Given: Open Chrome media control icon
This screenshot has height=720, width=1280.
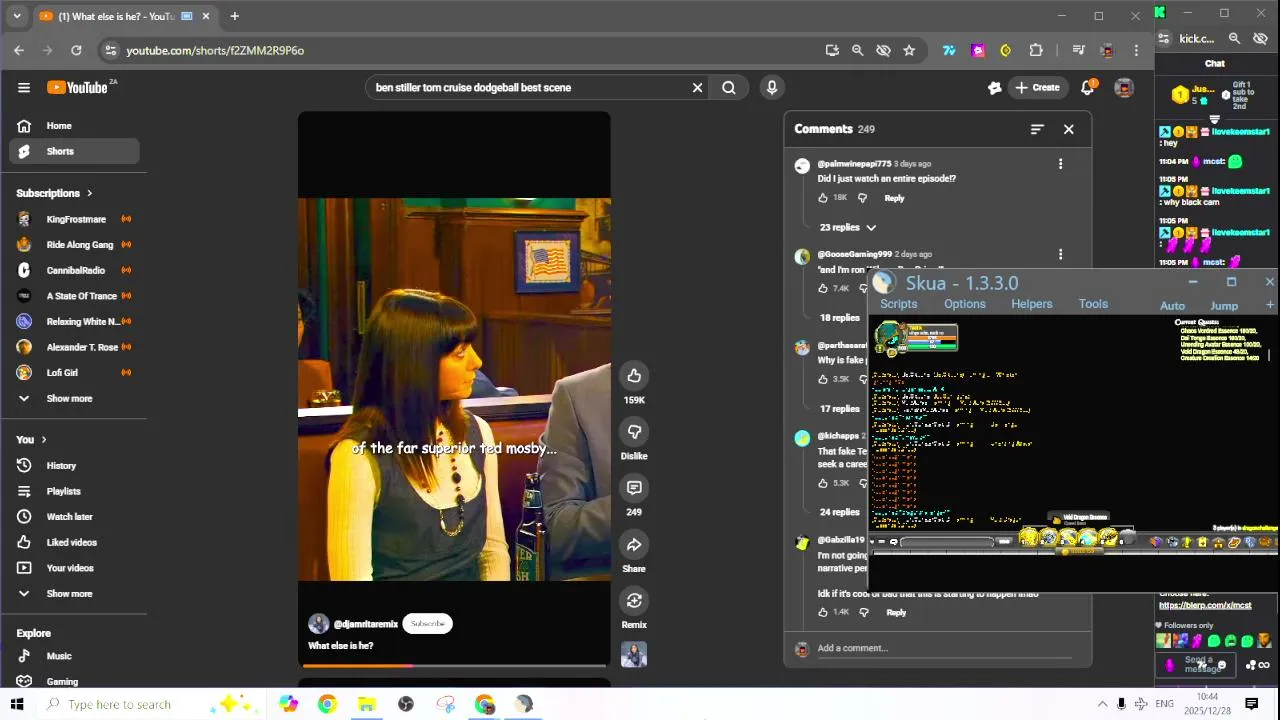Looking at the screenshot, I should coord(1078,50).
